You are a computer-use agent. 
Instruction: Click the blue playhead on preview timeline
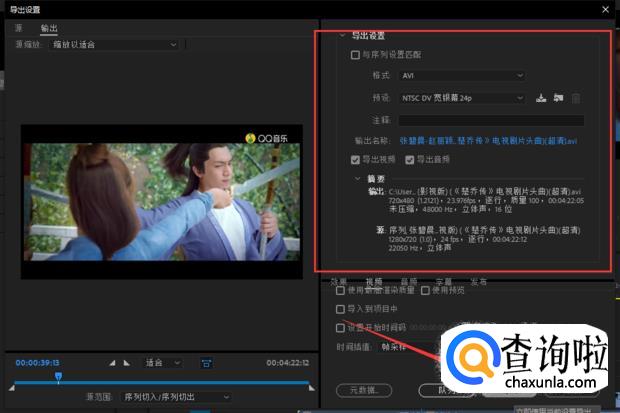pyautogui.click(x=59, y=377)
